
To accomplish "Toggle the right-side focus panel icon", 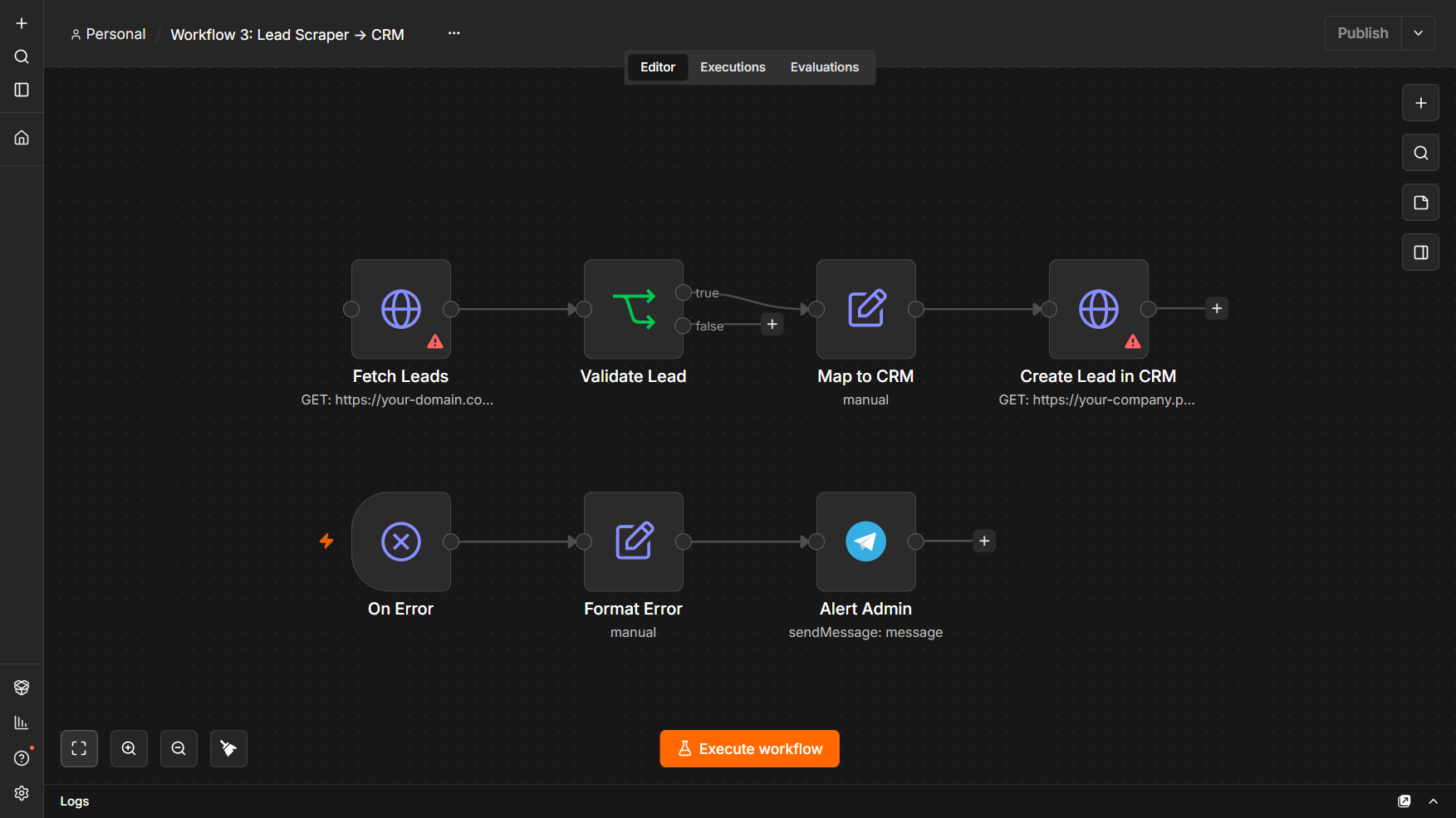I will click(x=1420, y=252).
